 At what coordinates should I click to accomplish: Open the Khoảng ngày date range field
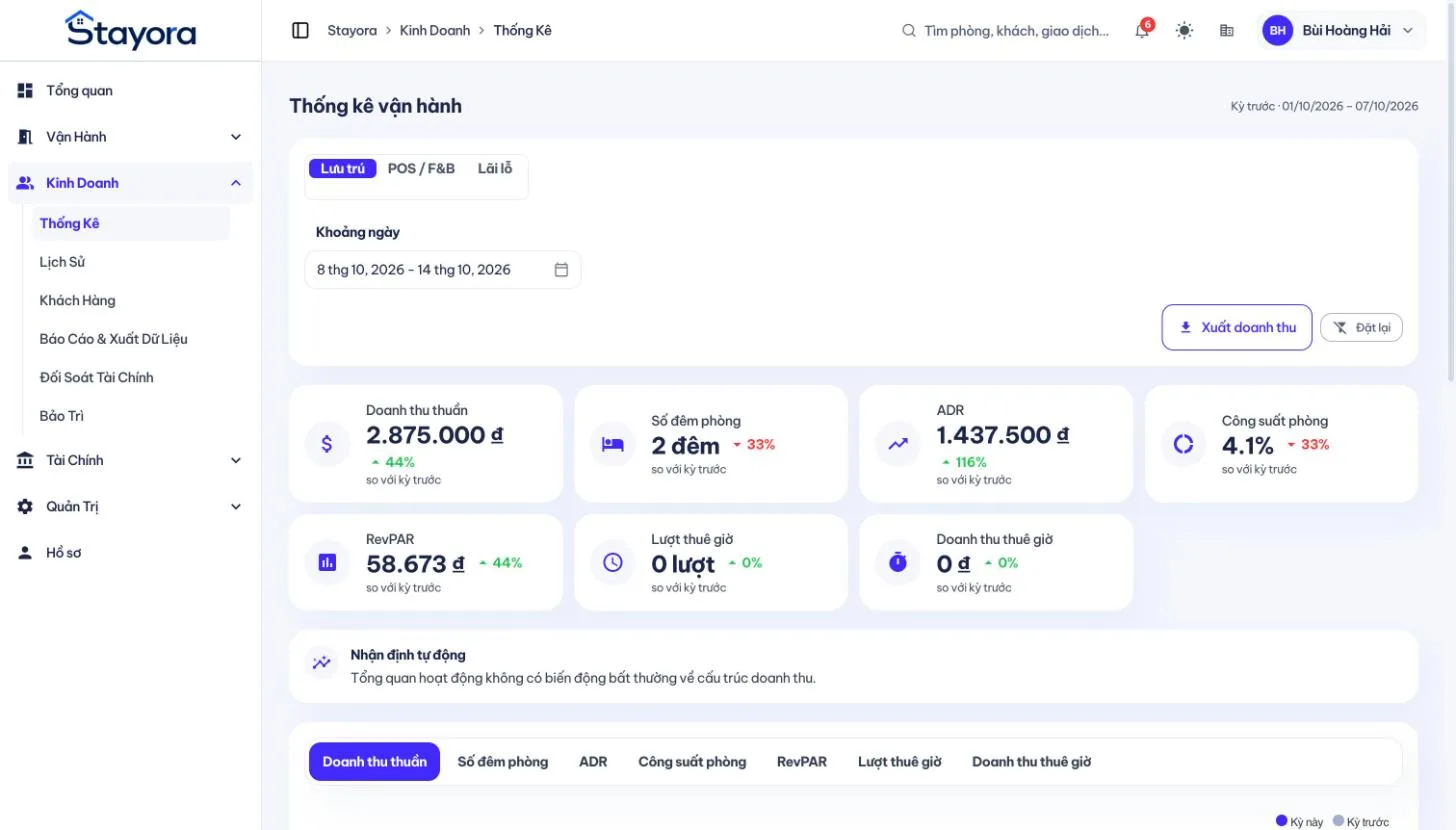442,269
